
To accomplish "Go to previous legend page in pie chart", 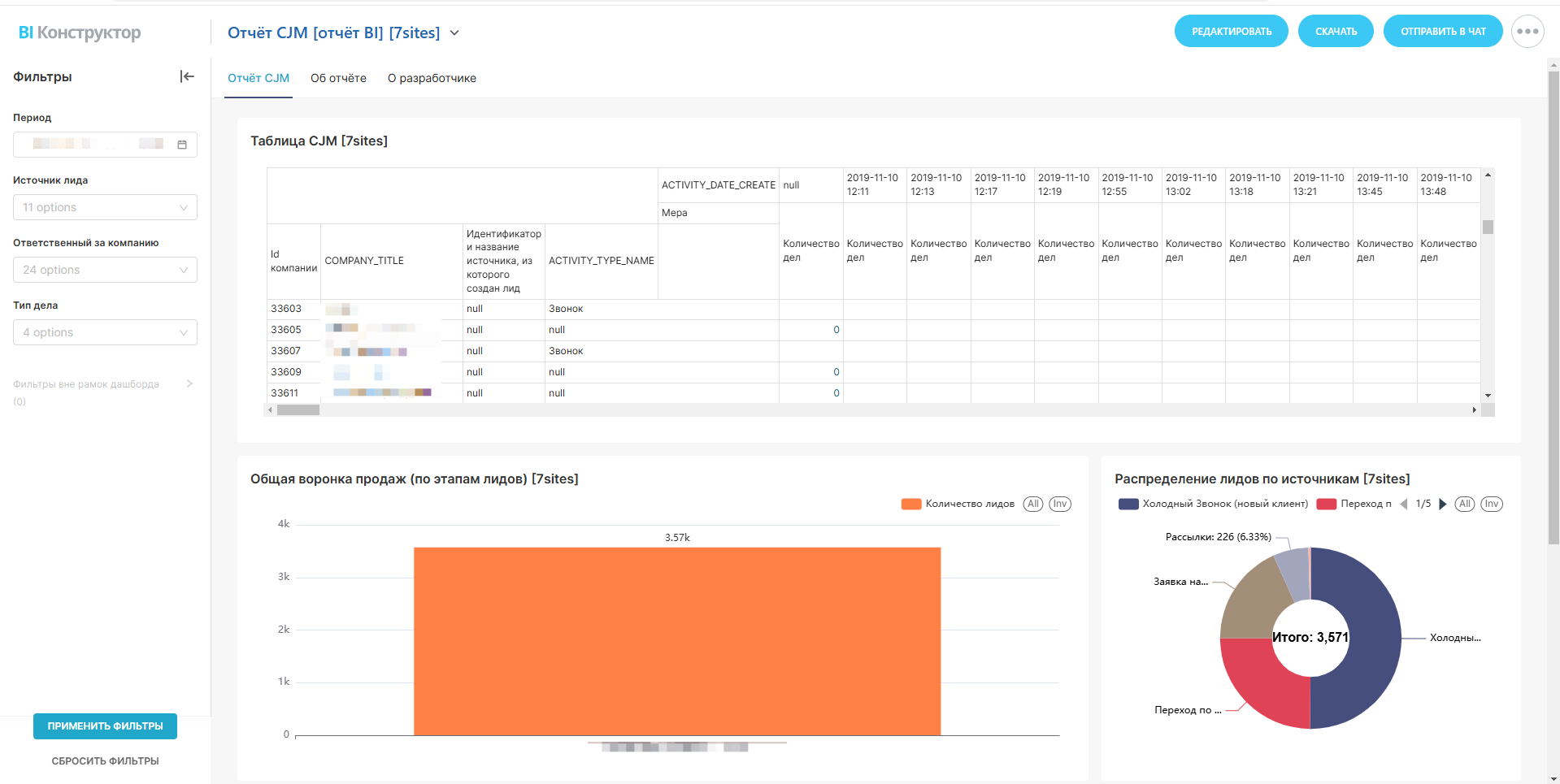I will pos(1404,504).
